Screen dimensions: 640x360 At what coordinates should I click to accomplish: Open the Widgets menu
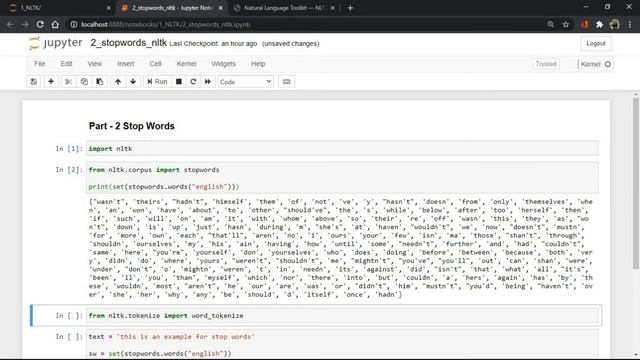pos(223,64)
